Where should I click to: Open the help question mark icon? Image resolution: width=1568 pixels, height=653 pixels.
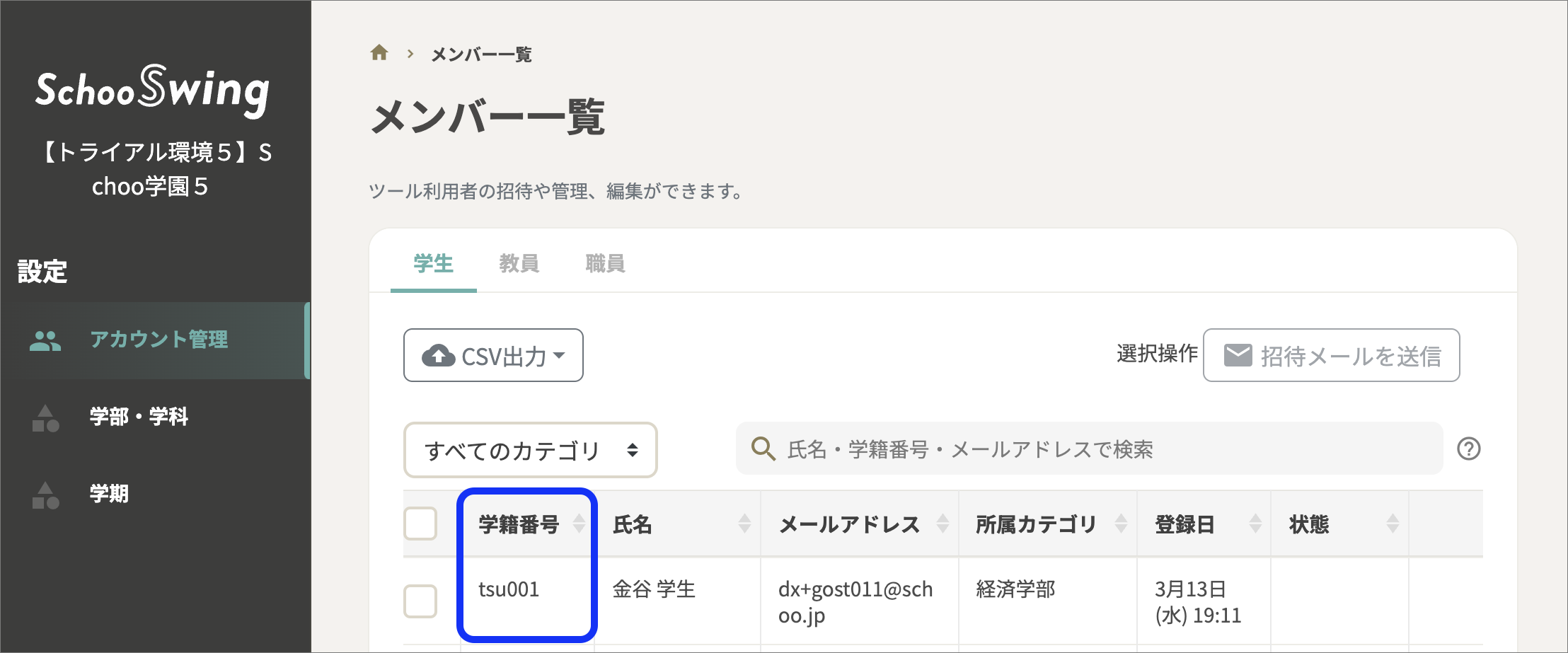coord(1469,449)
